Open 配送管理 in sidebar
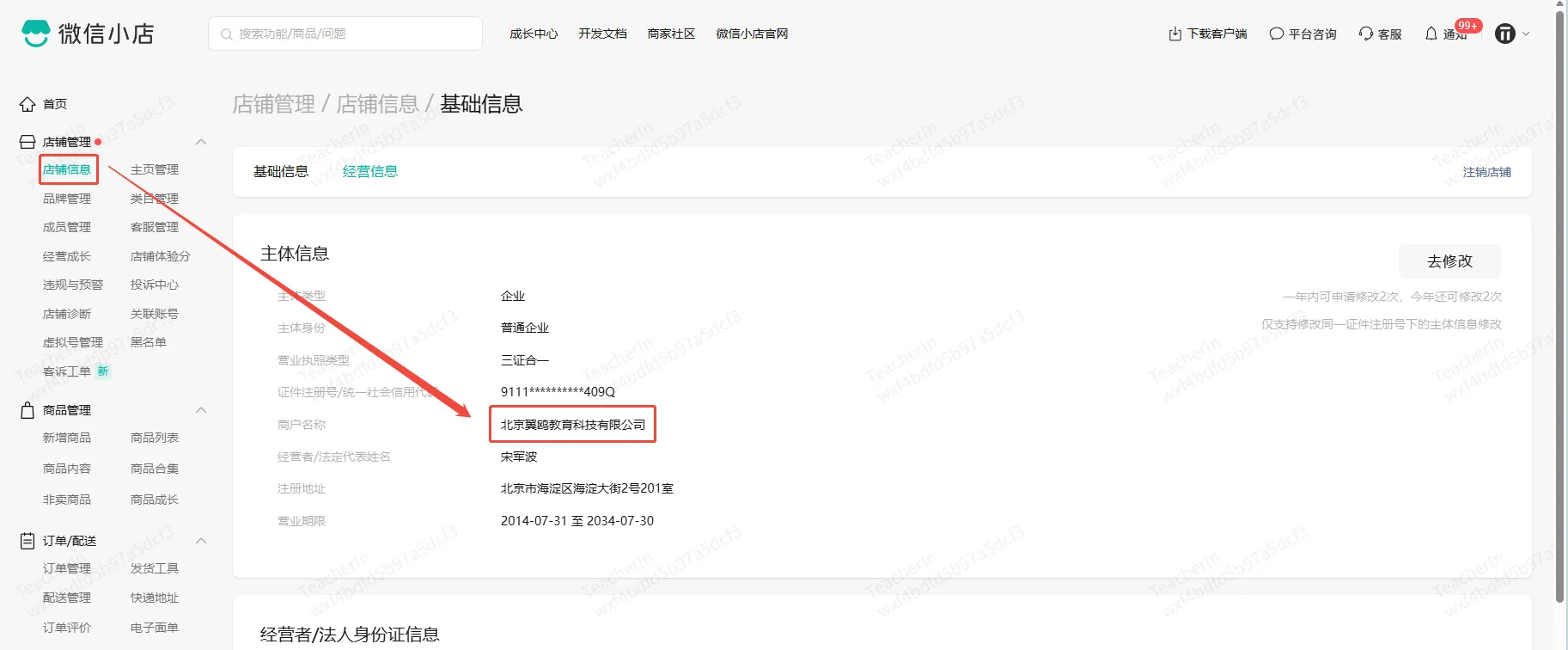The image size is (1568, 650). 67,598
